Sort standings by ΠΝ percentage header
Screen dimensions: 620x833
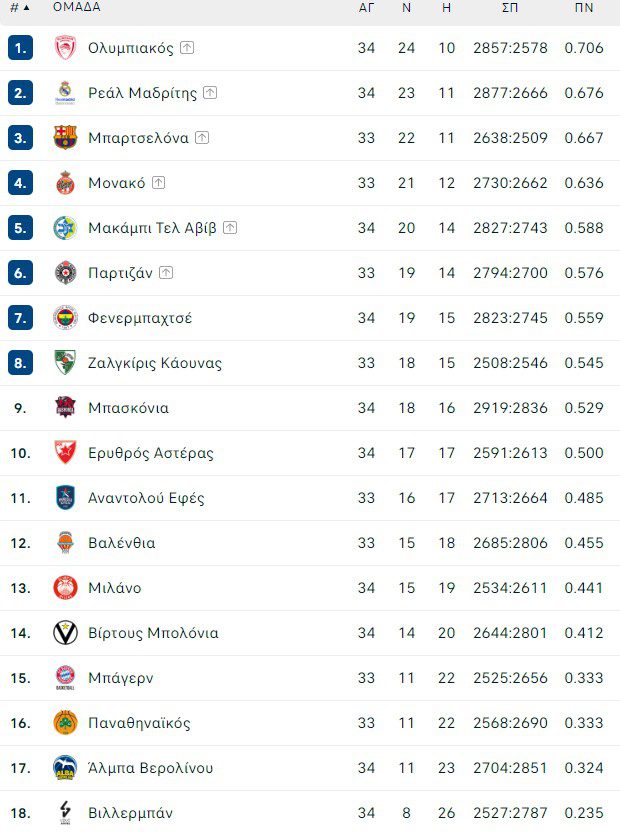(584, 7)
